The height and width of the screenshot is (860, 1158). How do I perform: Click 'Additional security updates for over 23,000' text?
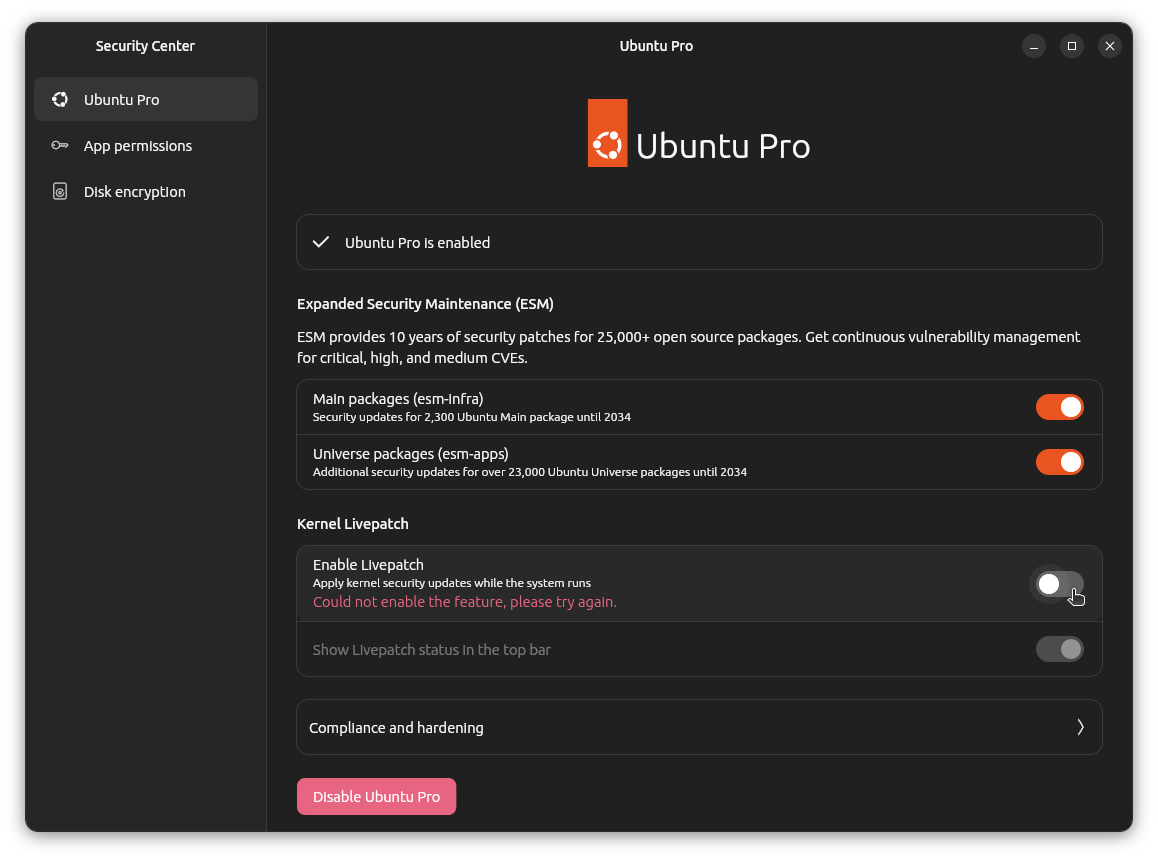click(x=530, y=471)
